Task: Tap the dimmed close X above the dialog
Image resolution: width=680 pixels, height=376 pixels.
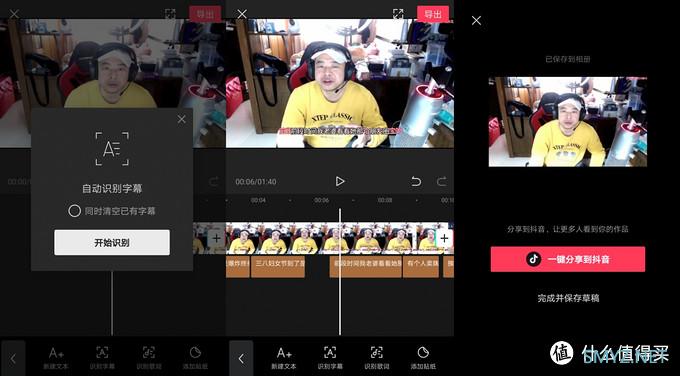Action: (14, 14)
